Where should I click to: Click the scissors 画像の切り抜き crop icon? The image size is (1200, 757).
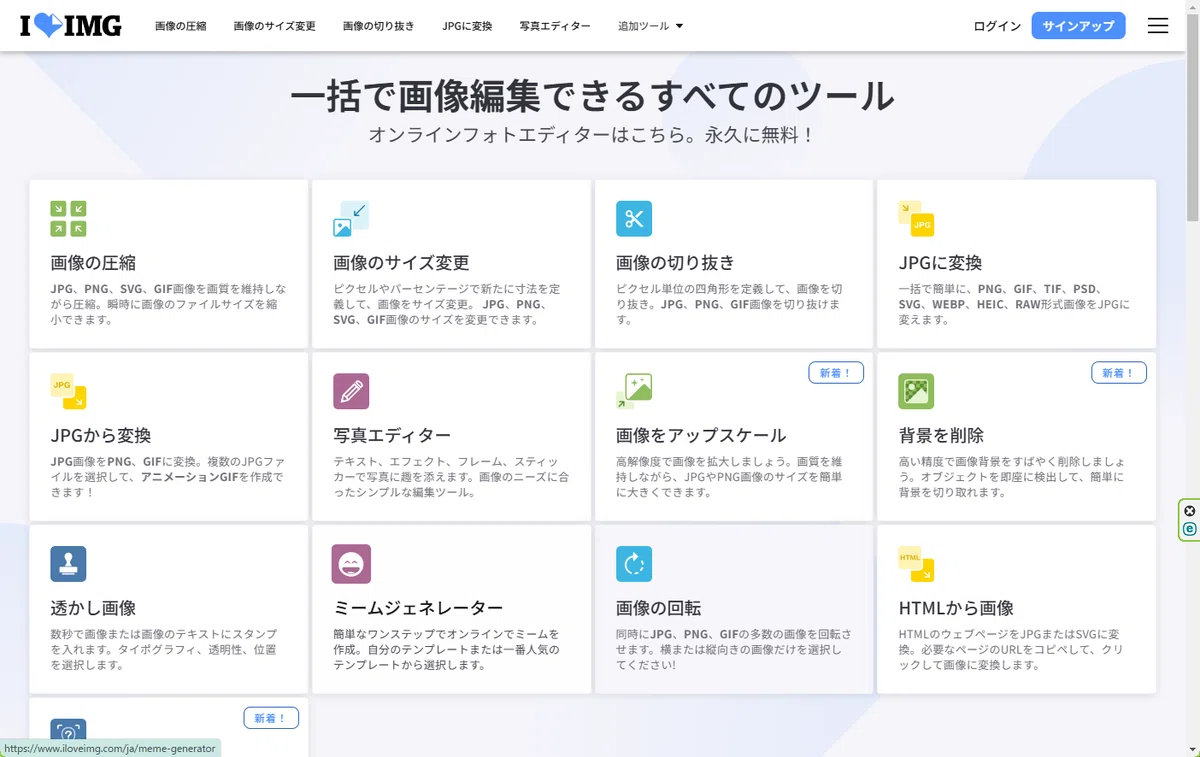tap(634, 219)
